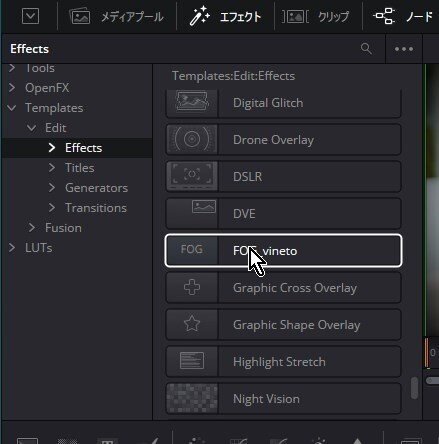Expand the Effects subcategory chevron

52,148
